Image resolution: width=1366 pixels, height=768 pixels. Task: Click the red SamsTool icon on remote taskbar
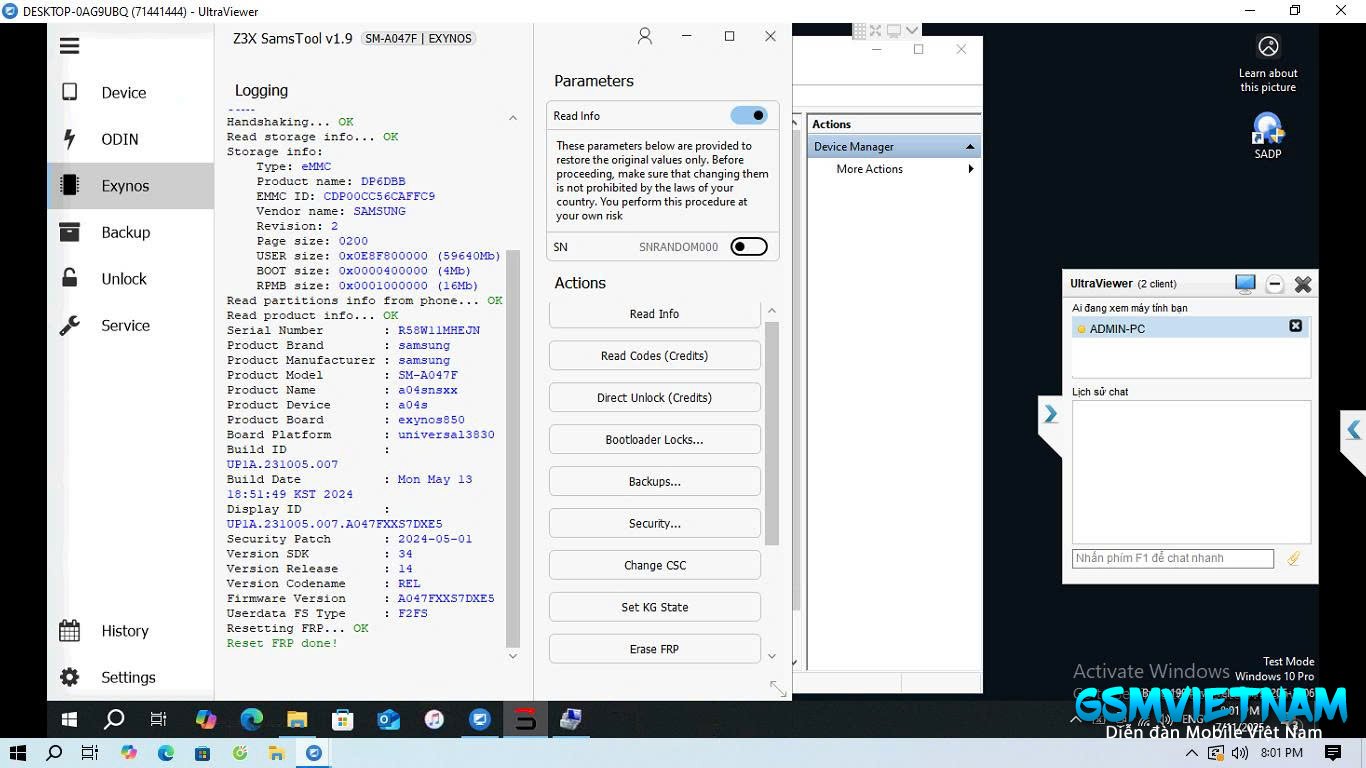coord(525,719)
